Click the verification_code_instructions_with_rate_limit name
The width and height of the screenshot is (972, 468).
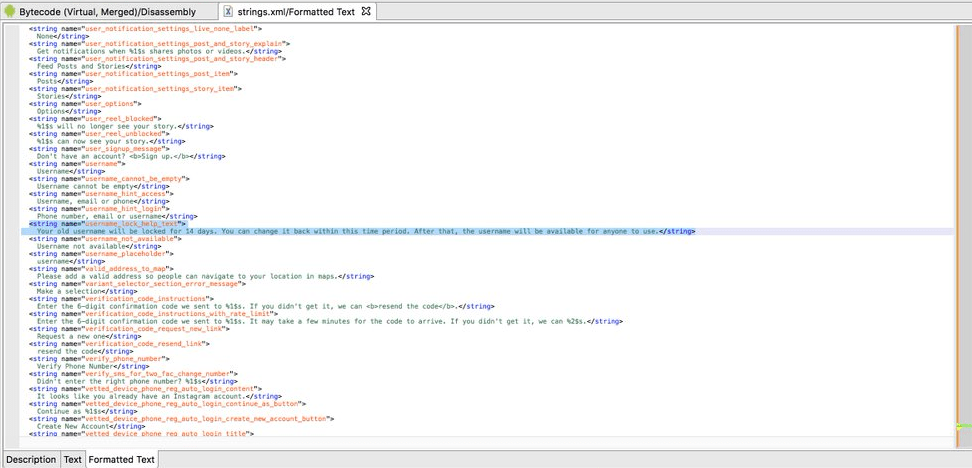point(178,314)
